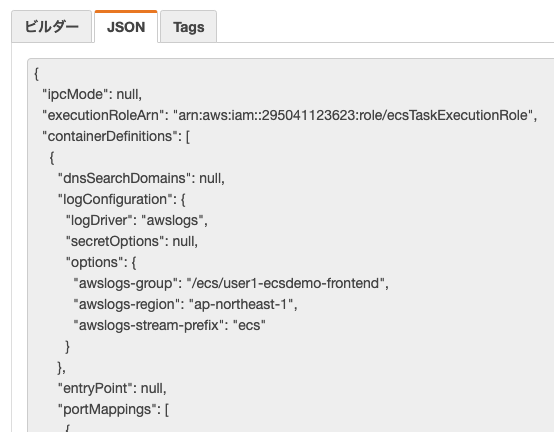This screenshot has width=554, height=432.
Task: Click the "logConfiguration": { line
Action: (122, 199)
